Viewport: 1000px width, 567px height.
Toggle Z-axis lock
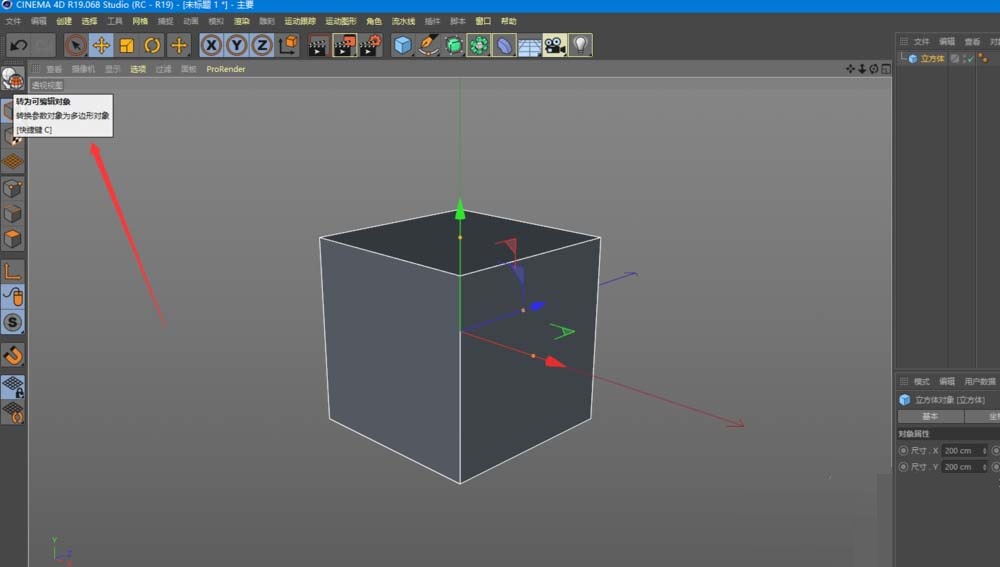click(x=262, y=45)
